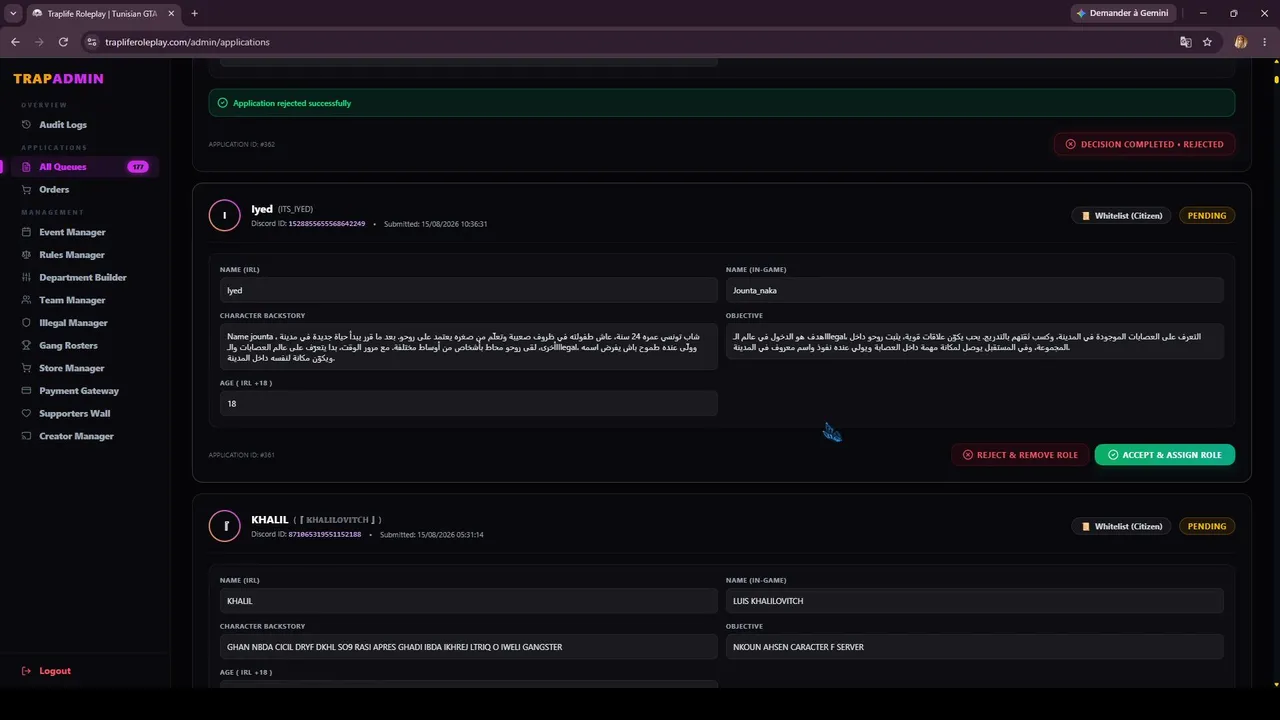Image resolution: width=1280 pixels, height=720 pixels.
Task: Click Iyed's Character Backstory text box
Action: click(469, 347)
